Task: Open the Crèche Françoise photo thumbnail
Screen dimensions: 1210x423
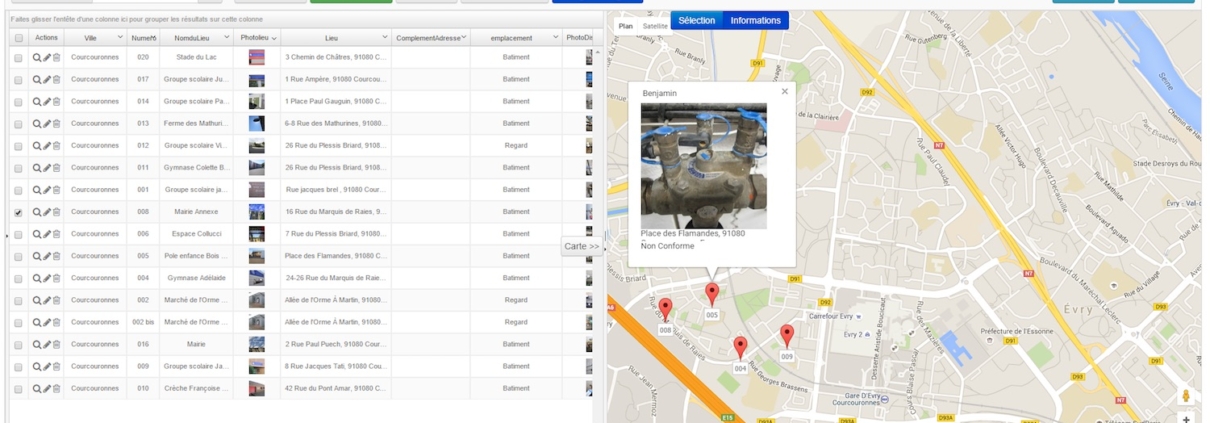Action: click(x=257, y=388)
